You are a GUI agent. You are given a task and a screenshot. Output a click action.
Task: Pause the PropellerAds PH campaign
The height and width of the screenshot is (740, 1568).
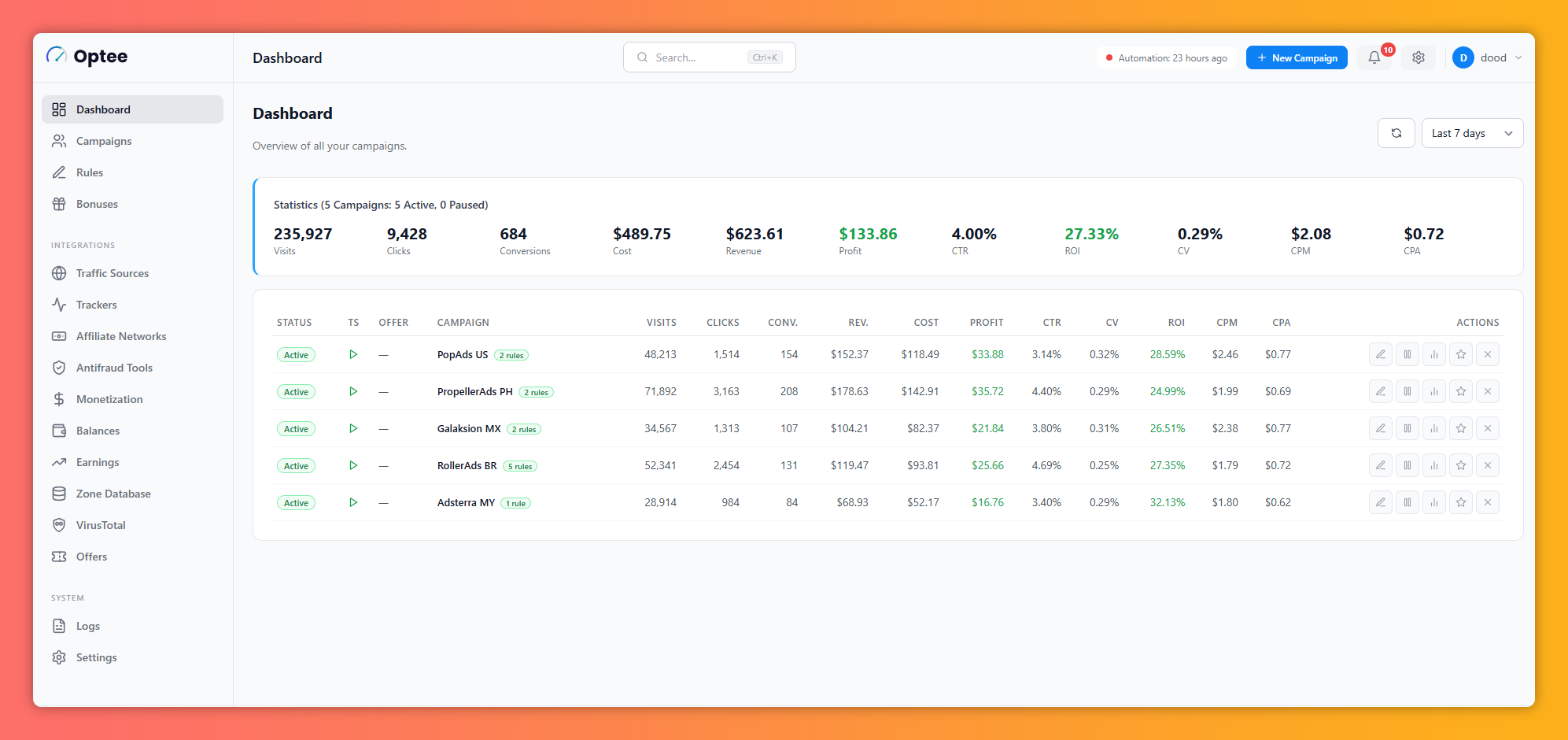click(1408, 391)
